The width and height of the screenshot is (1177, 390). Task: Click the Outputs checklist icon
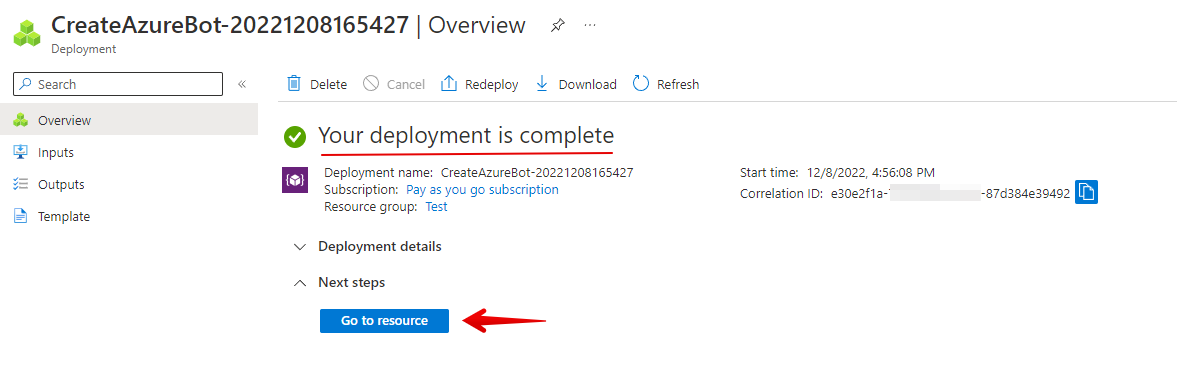(21, 184)
